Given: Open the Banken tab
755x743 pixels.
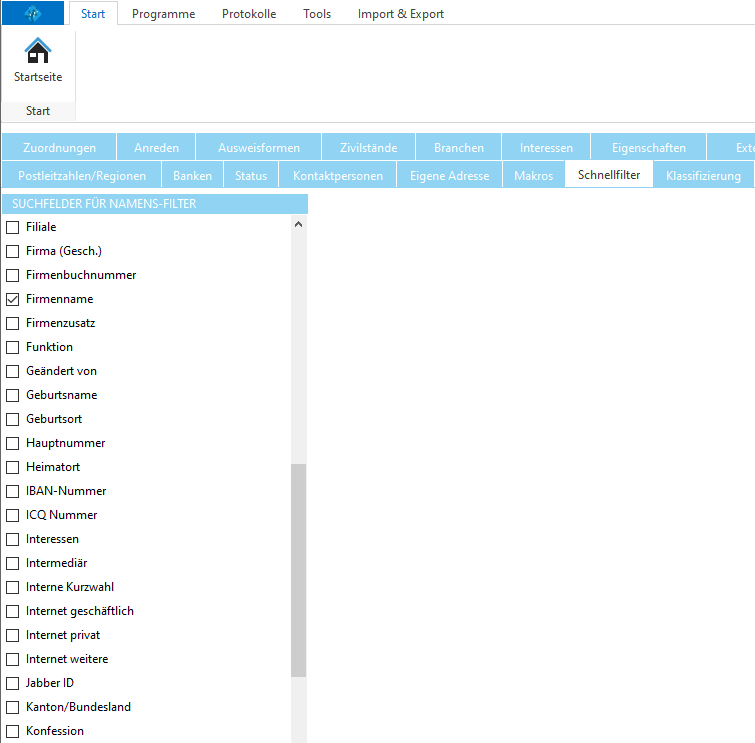Looking at the screenshot, I should (x=192, y=176).
